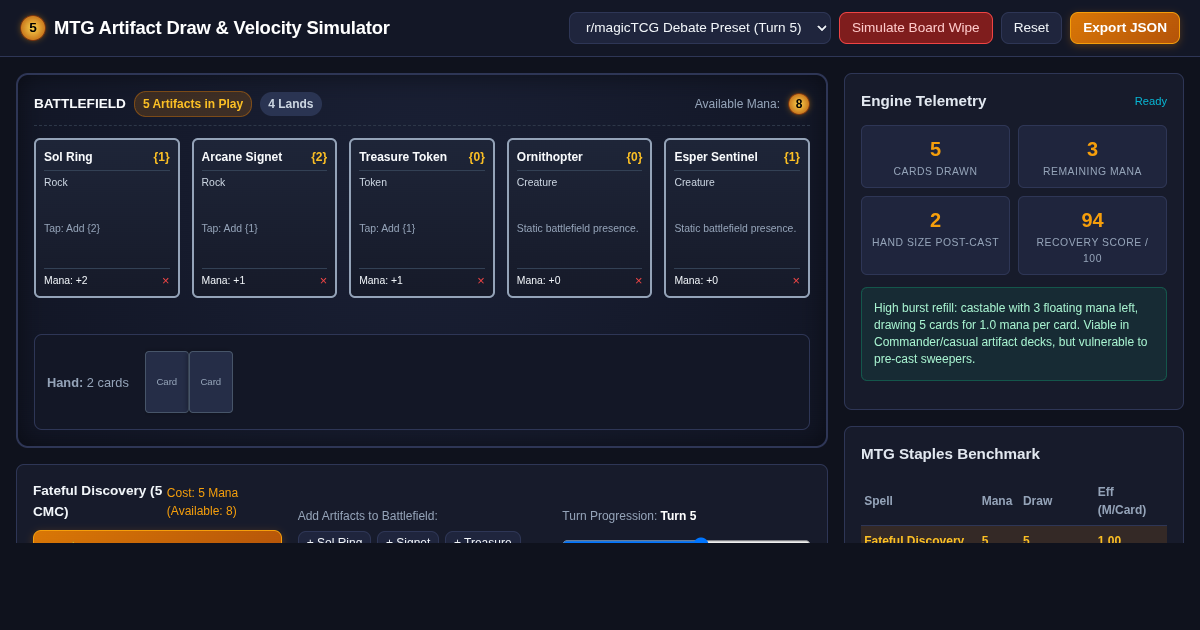
Task: Click the Remaining Mana stat tile
Action: click(x=1092, y=157)
